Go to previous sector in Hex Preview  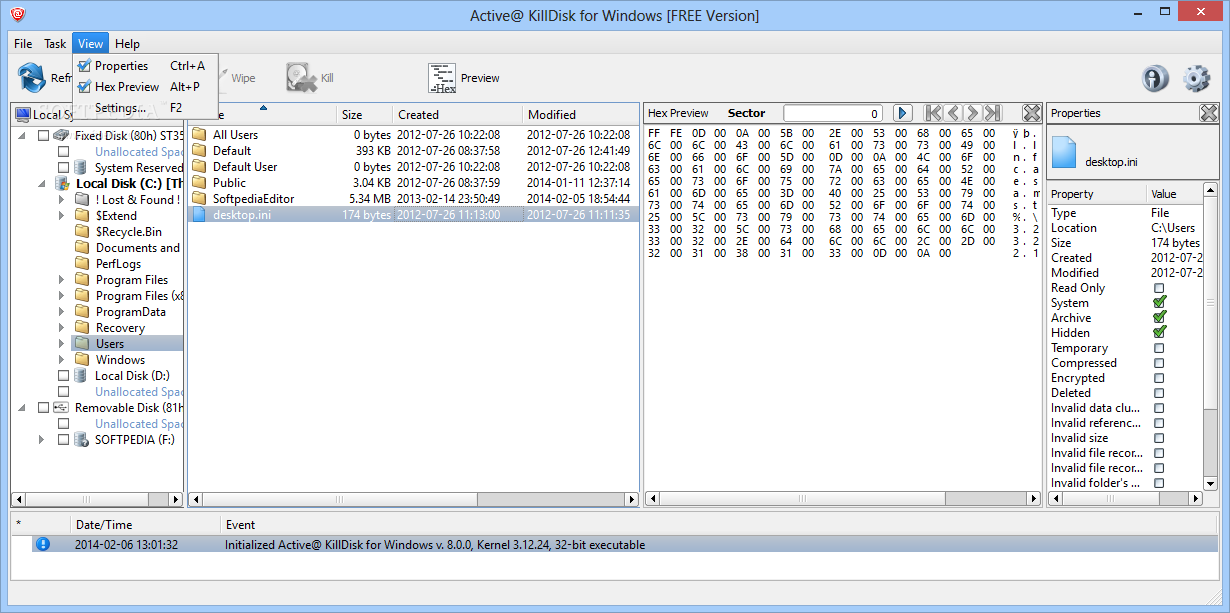tap(953, 113)
